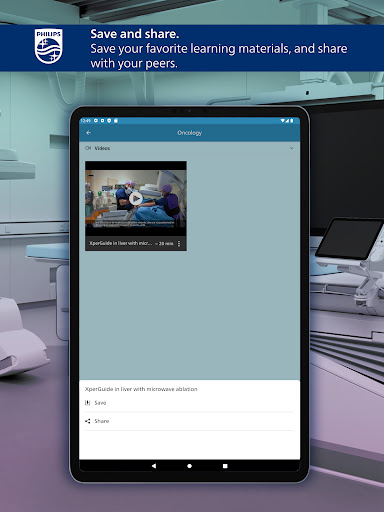Screen dimensions: 384x512
Task: Click the Videos section header label
Action: click(x=102, y=148)
